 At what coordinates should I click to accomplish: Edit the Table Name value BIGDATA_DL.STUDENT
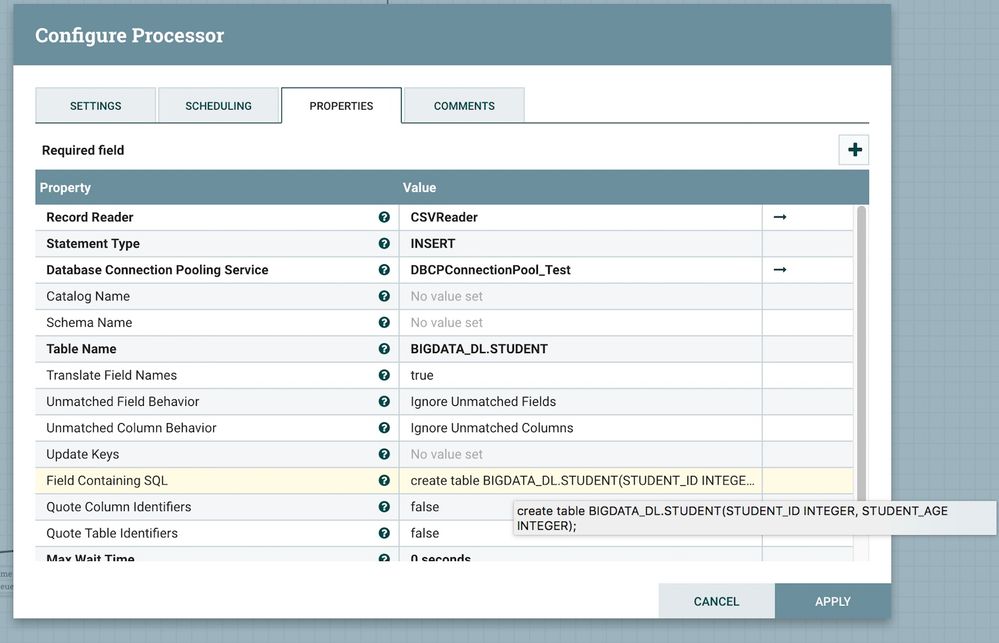tap(580, 349)
